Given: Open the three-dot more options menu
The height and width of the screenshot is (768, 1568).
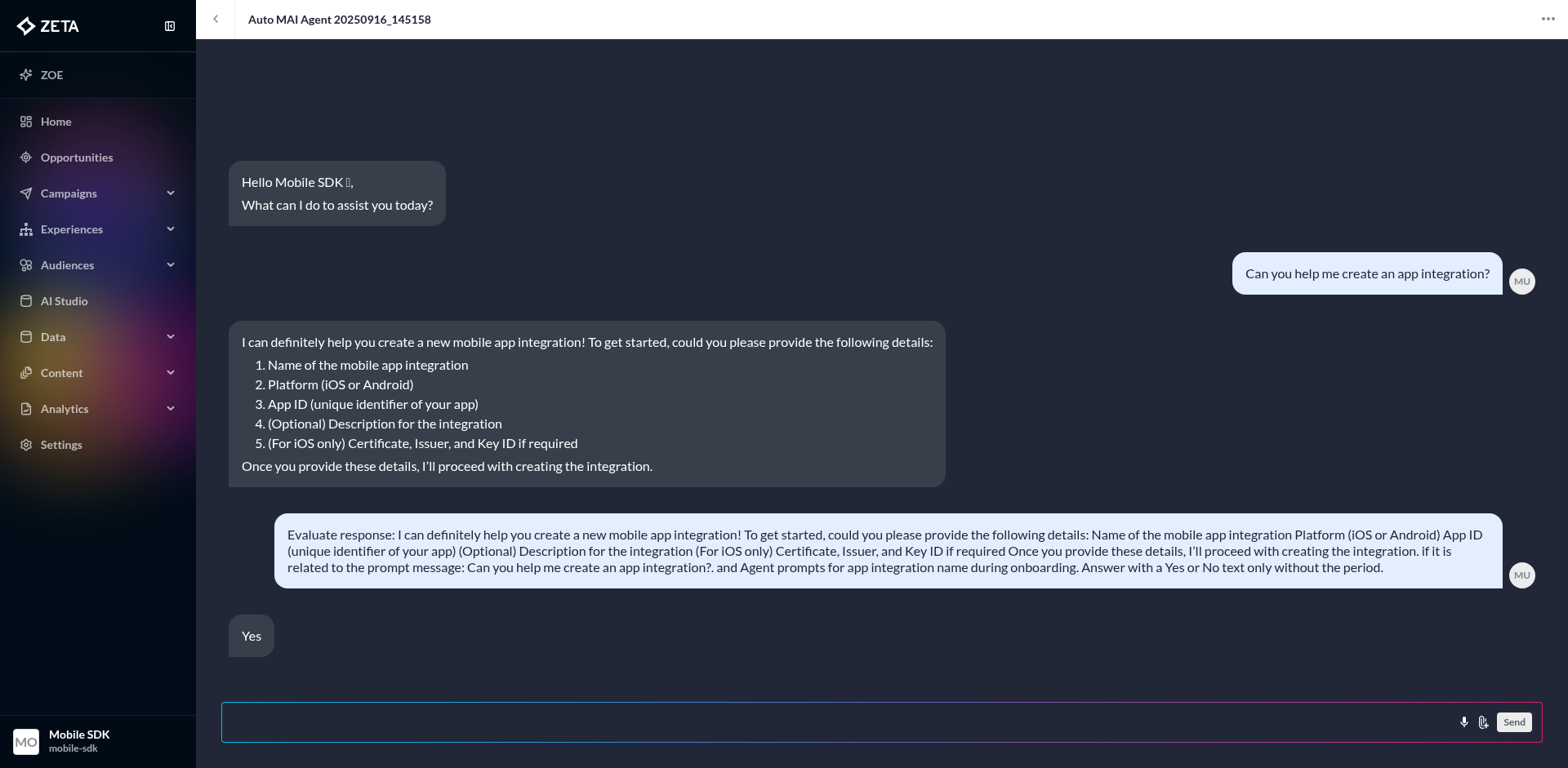Looking at the screenshot, I should (1548, 20).
